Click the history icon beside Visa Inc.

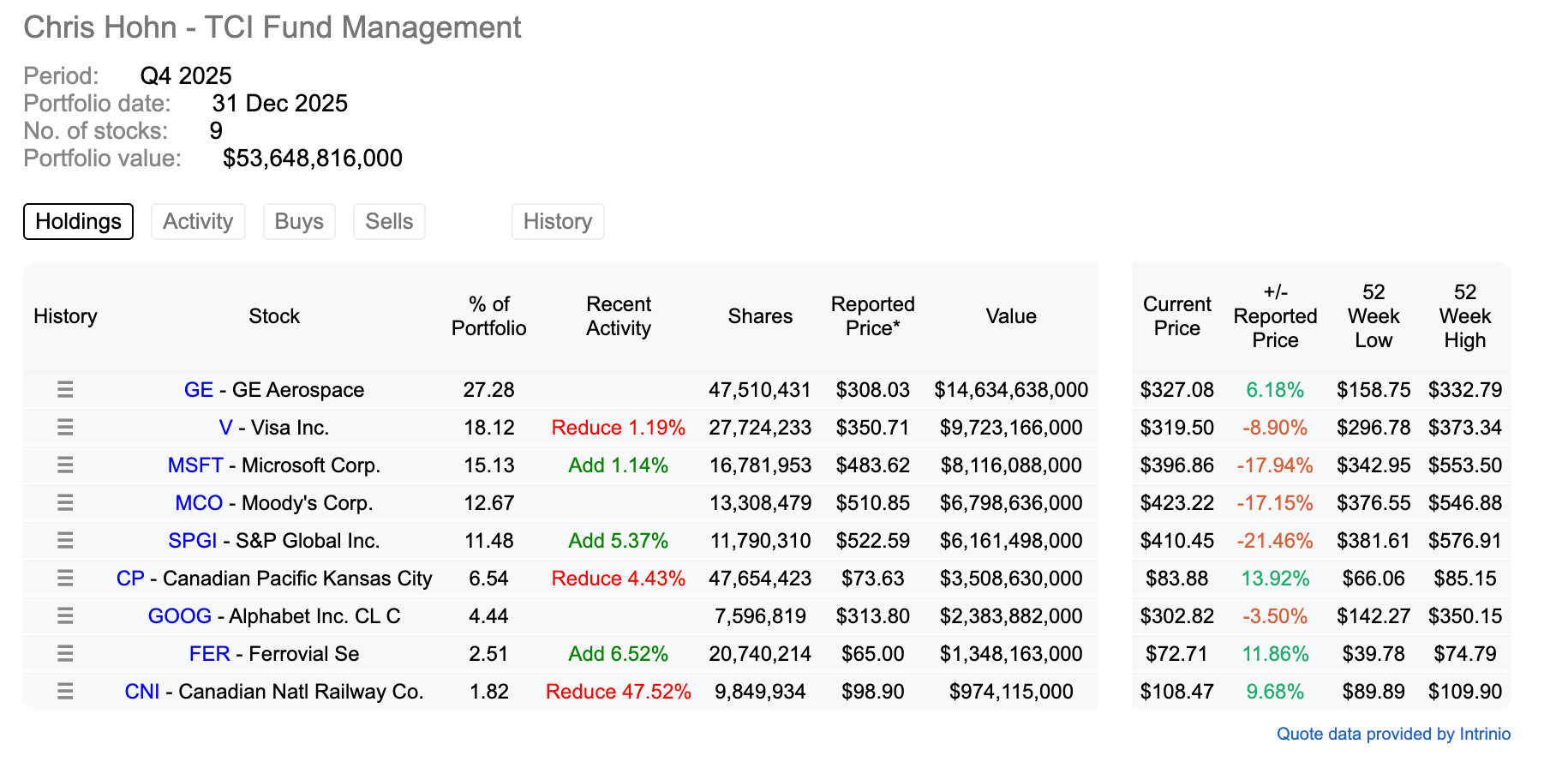[65, 428]
